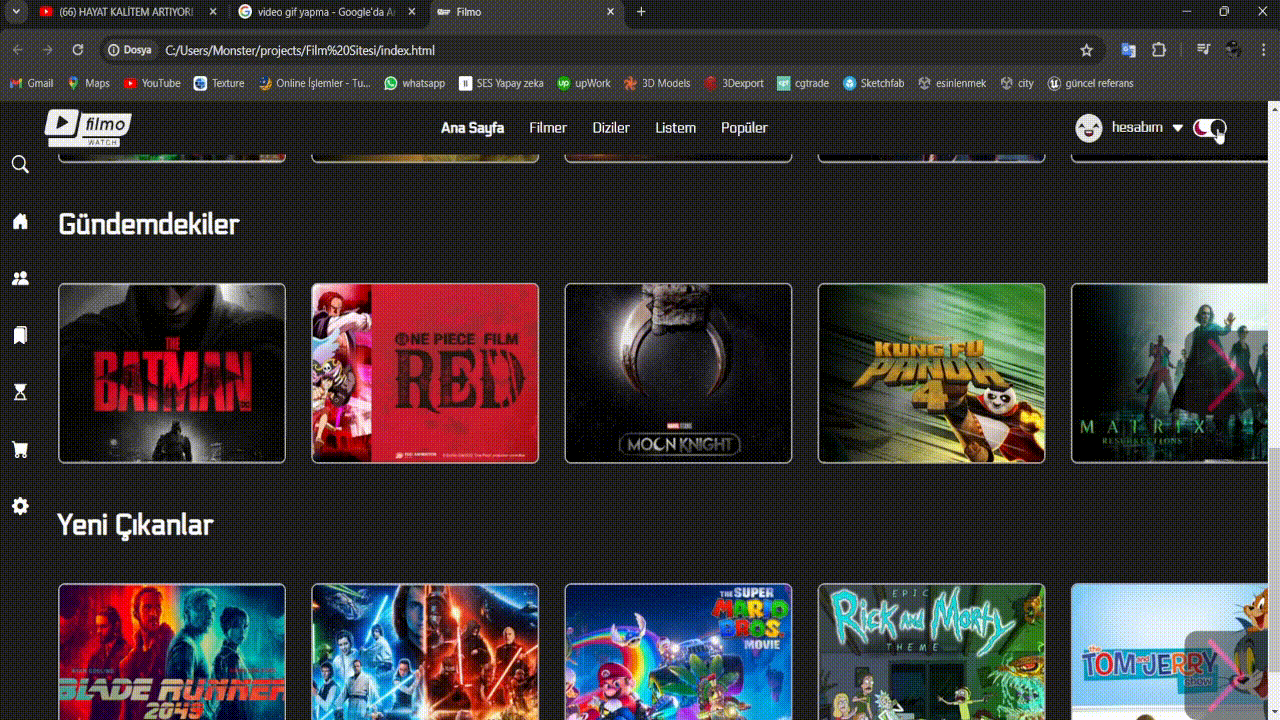Open the media control icon in toolbar
The height and width of the screenshot is (720, 1280).
pyautogui.click(x=1203, y=50)
